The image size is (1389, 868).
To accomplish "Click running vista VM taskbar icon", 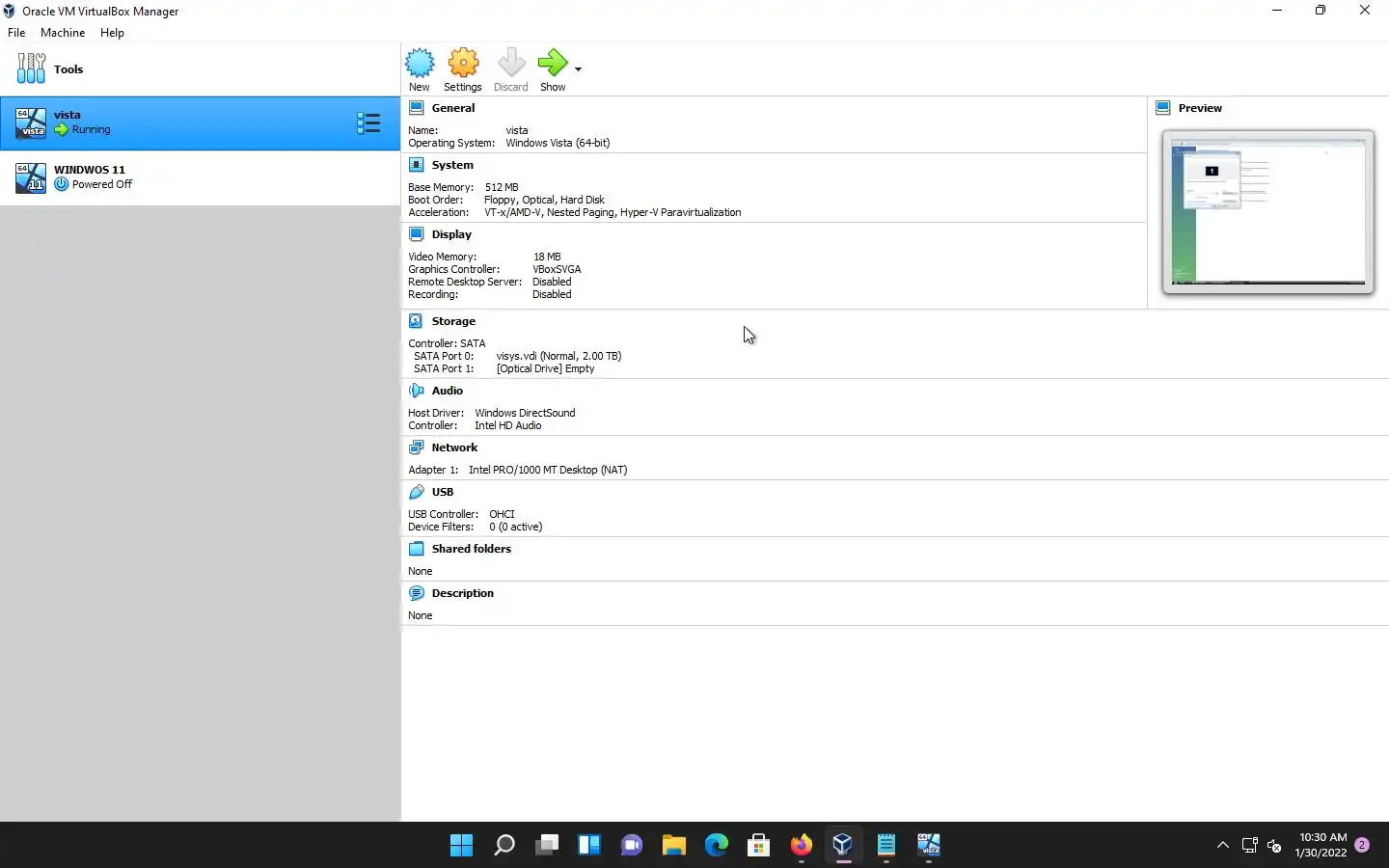I will [928, 846].
